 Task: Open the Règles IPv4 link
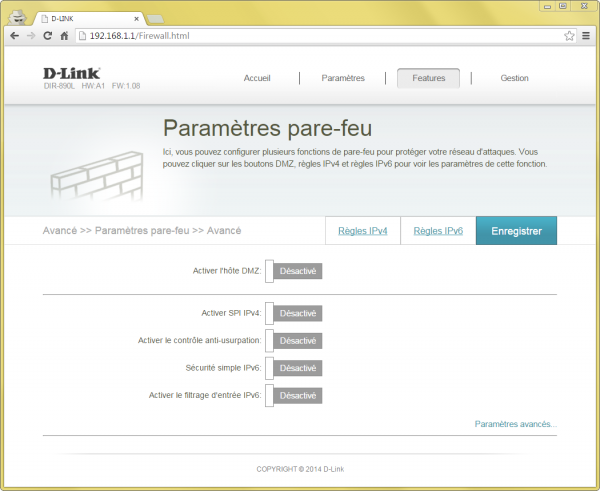[363, 231]
